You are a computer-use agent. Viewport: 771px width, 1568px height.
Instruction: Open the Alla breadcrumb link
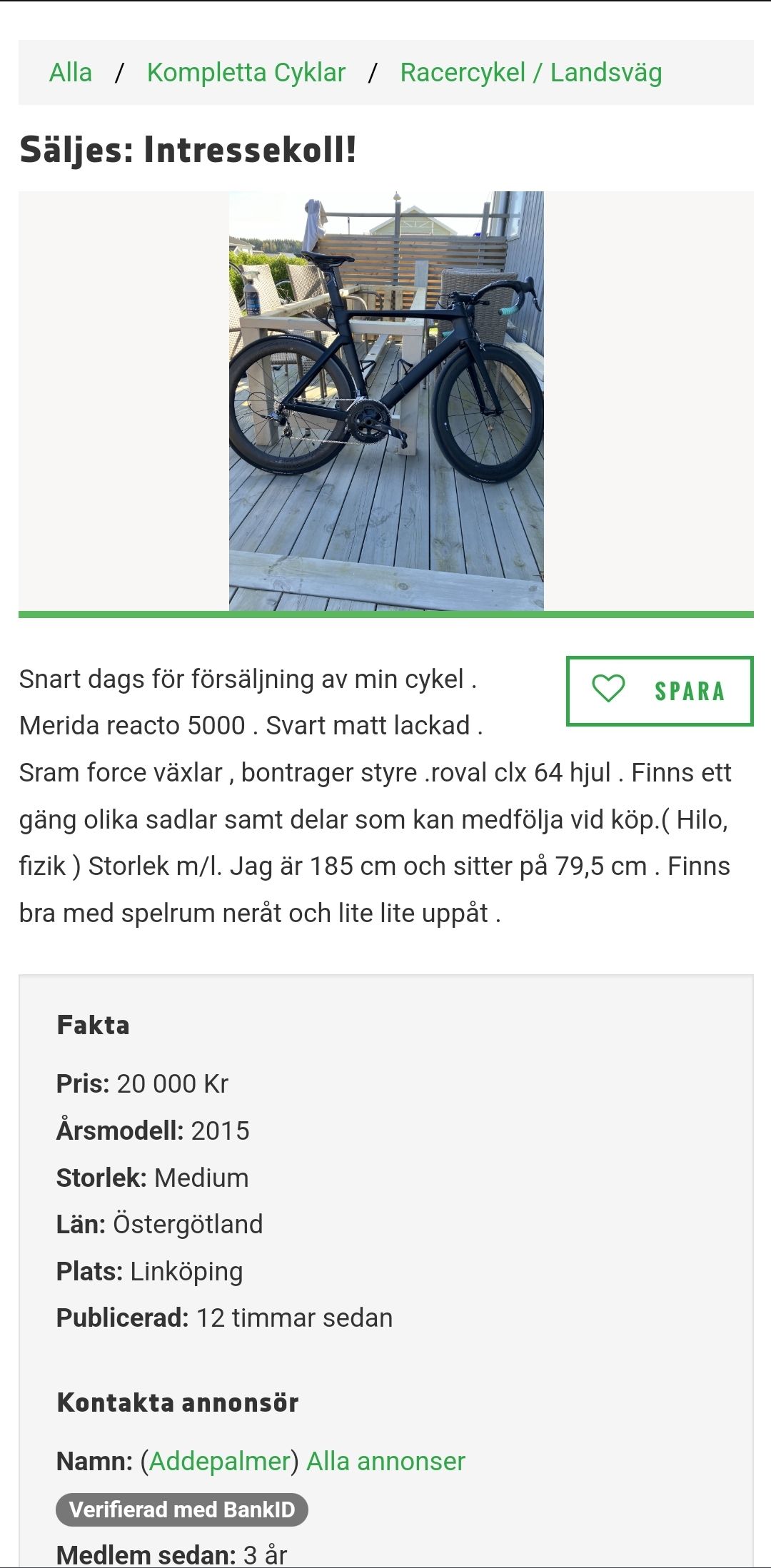pyautogui.click(x=71, y=73)
